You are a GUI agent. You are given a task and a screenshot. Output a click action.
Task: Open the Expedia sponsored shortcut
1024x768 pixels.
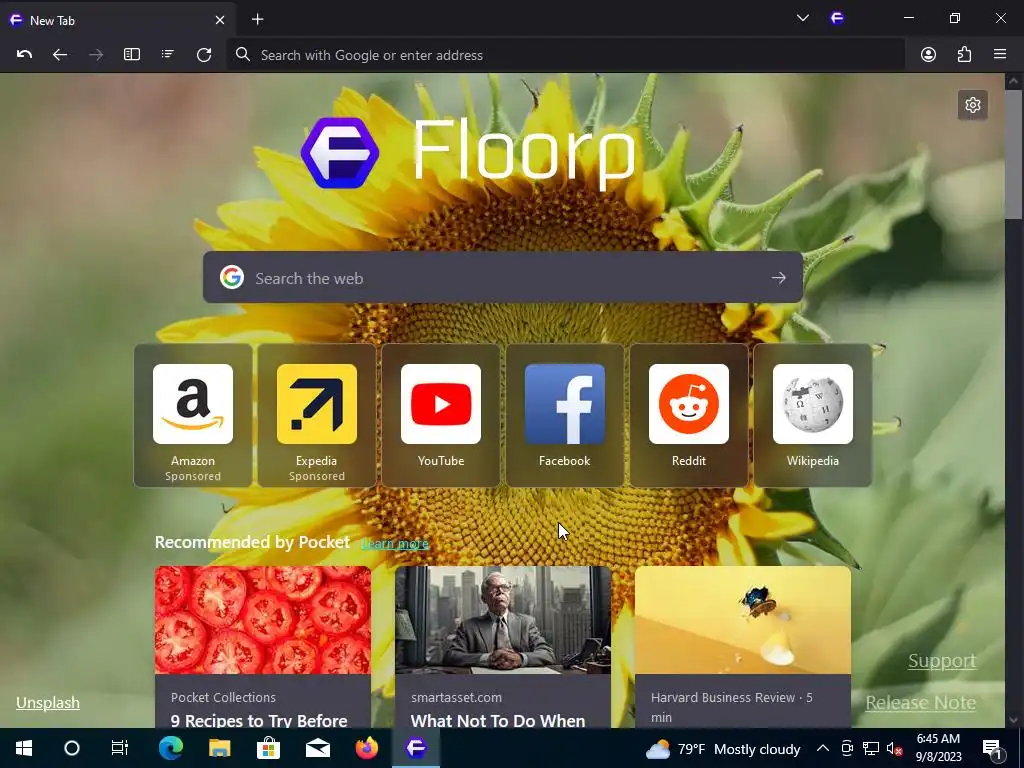317,415
